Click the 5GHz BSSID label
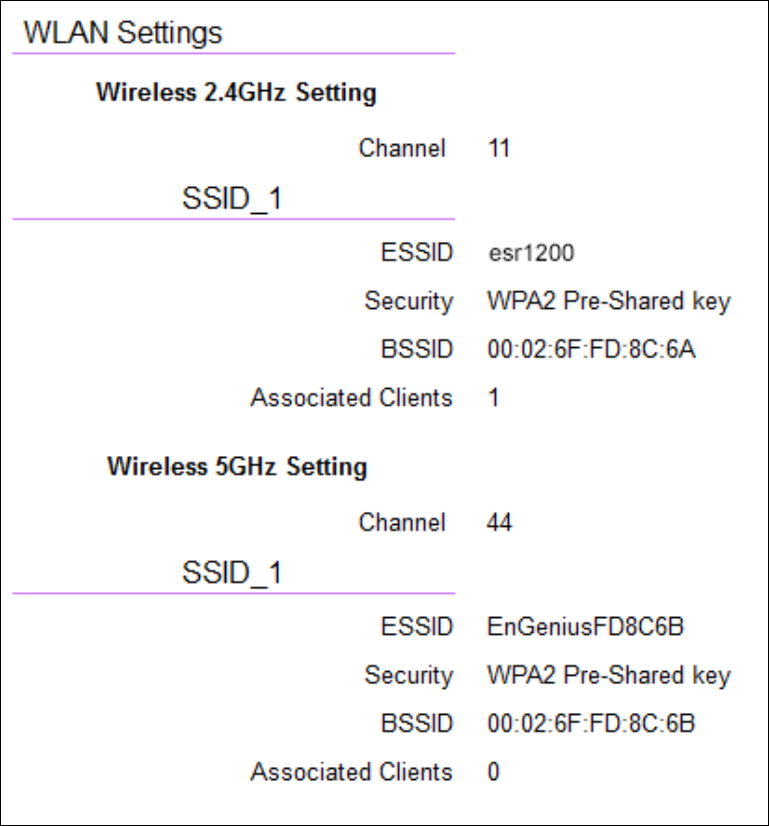Image resolution: width=769 pixels, height=826 pixels. 417,724
